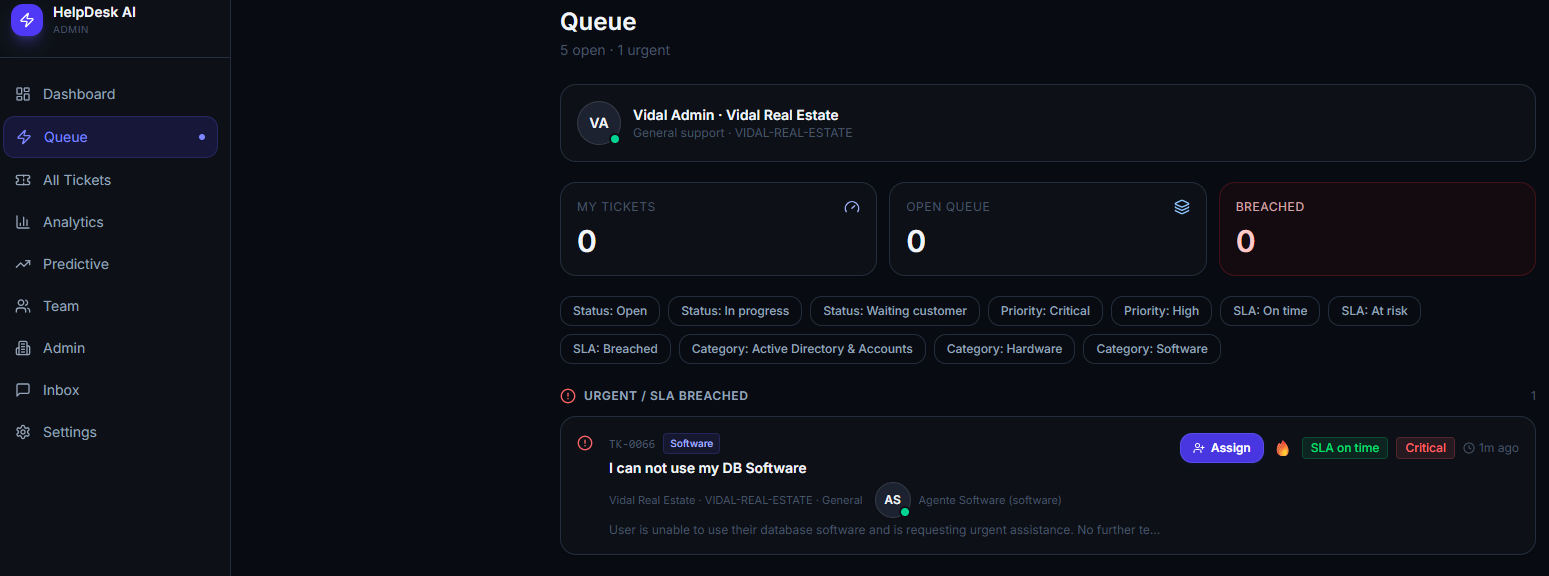Image resolution: width=1549 pixels, height=576 pixels.
Task: Go to All Tickets in sidebar
Action: pos(110,180)
